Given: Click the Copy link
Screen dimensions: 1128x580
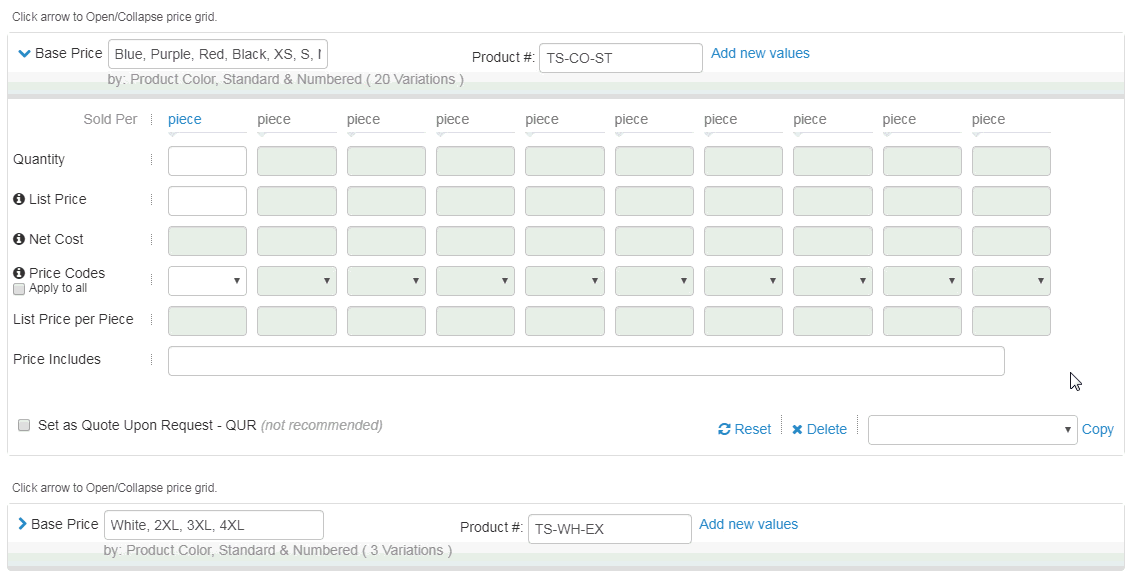Looking at the screenshot, I should (x=1098, y=430).
